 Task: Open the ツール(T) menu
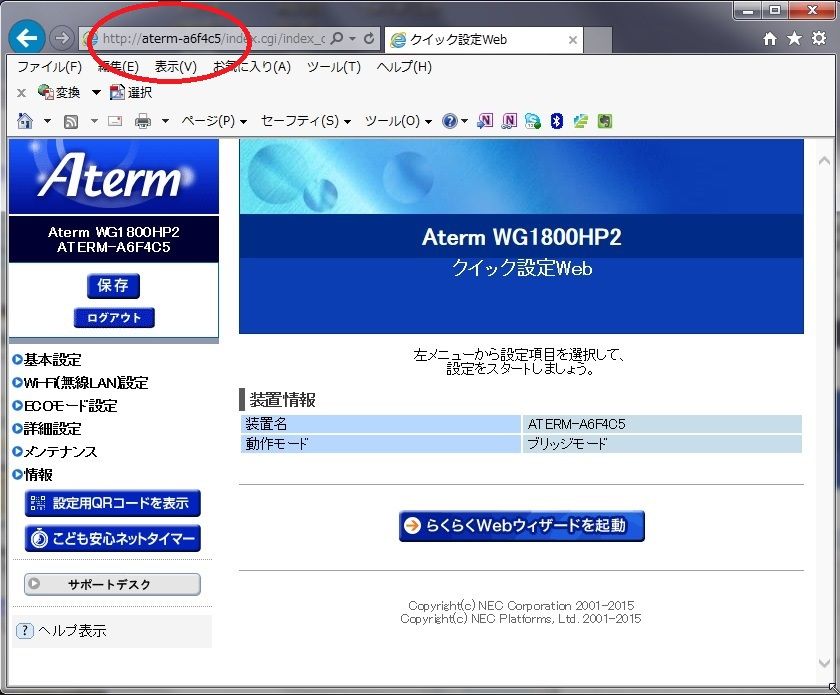334,66
